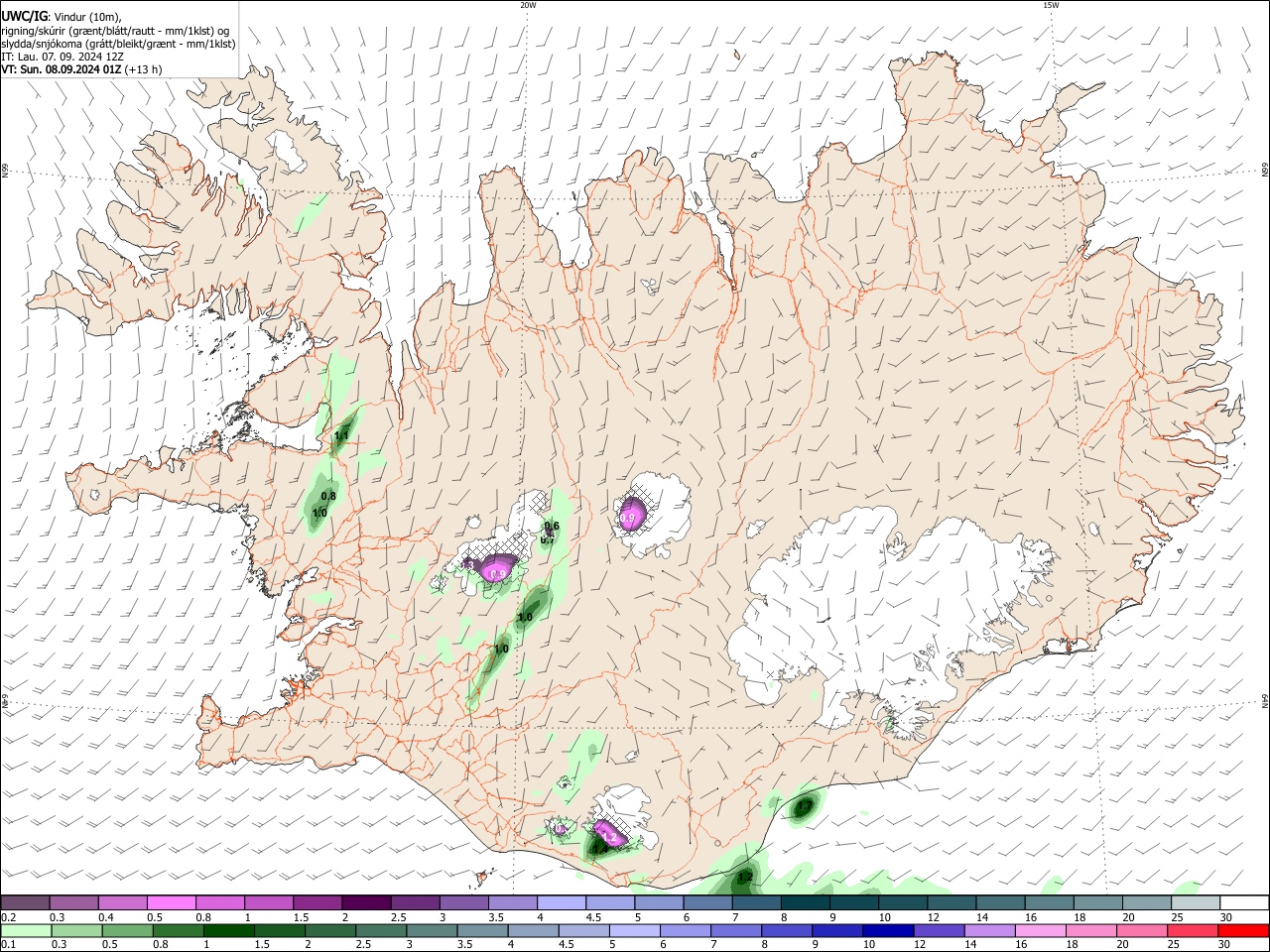Image resolution: width=1270 pixels, height=952 pixels.
Task: Click the '2.5' label on the rain scale
Action: [363, 945]
